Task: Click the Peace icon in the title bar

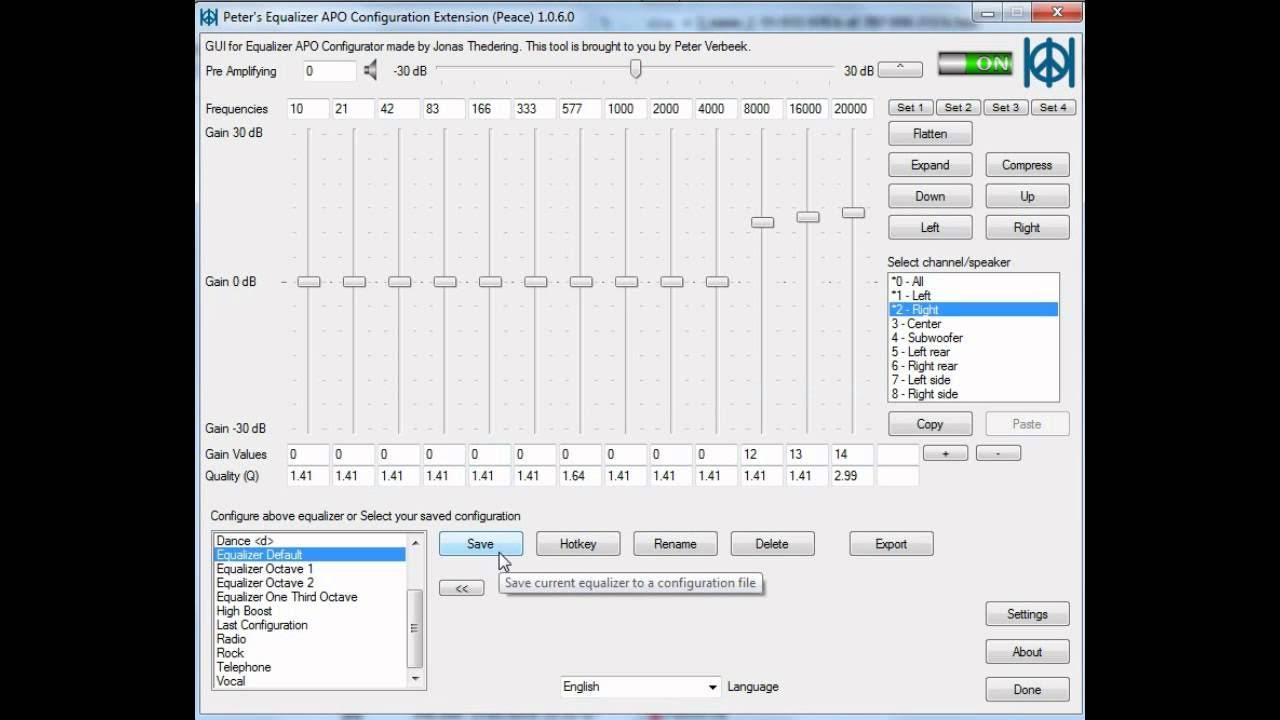Action: pos(209,13)
